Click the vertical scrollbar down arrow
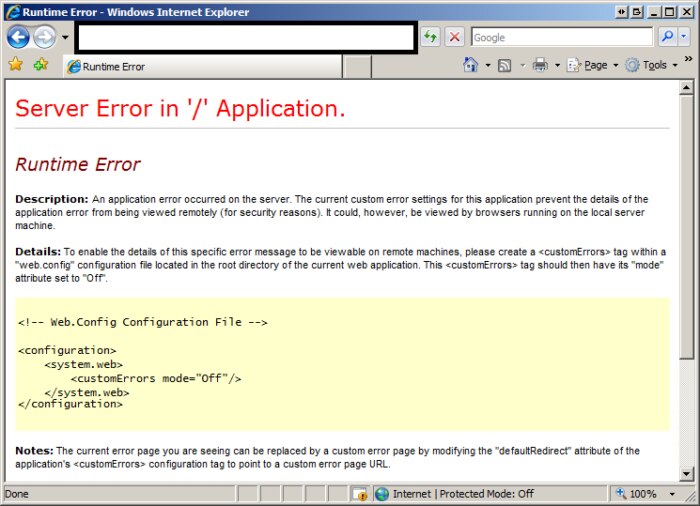 (x=686, y=473)
